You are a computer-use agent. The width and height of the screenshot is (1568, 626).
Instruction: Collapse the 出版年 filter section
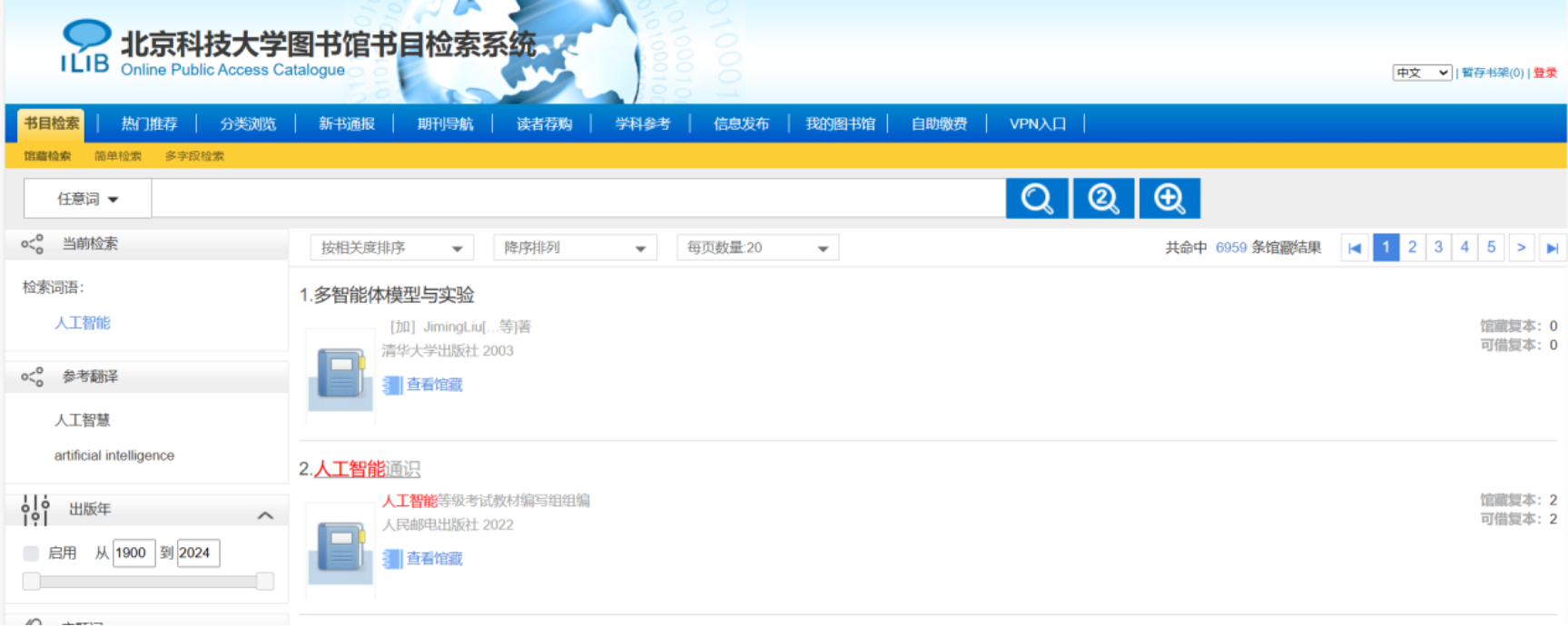265,515
